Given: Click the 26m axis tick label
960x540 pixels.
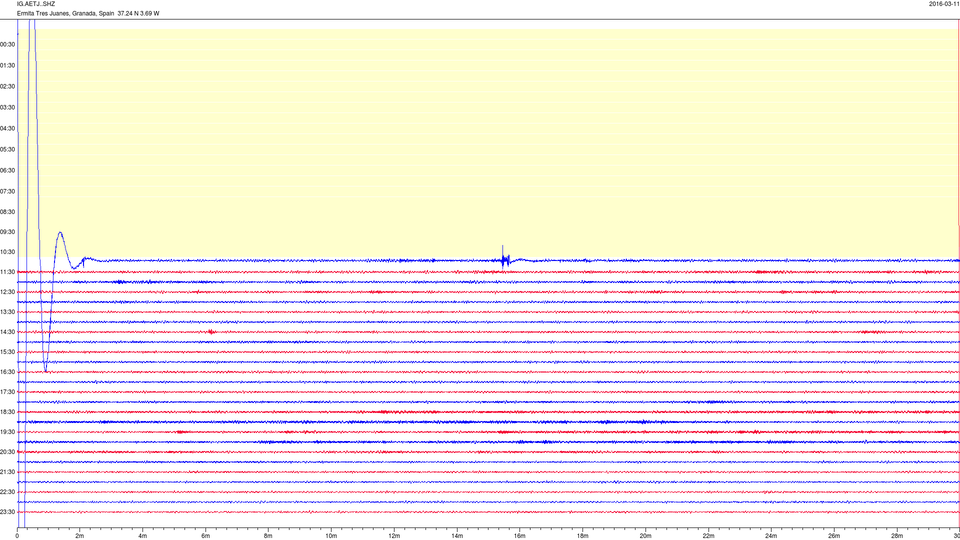Looking at the screenshot, I should point(834,536).
